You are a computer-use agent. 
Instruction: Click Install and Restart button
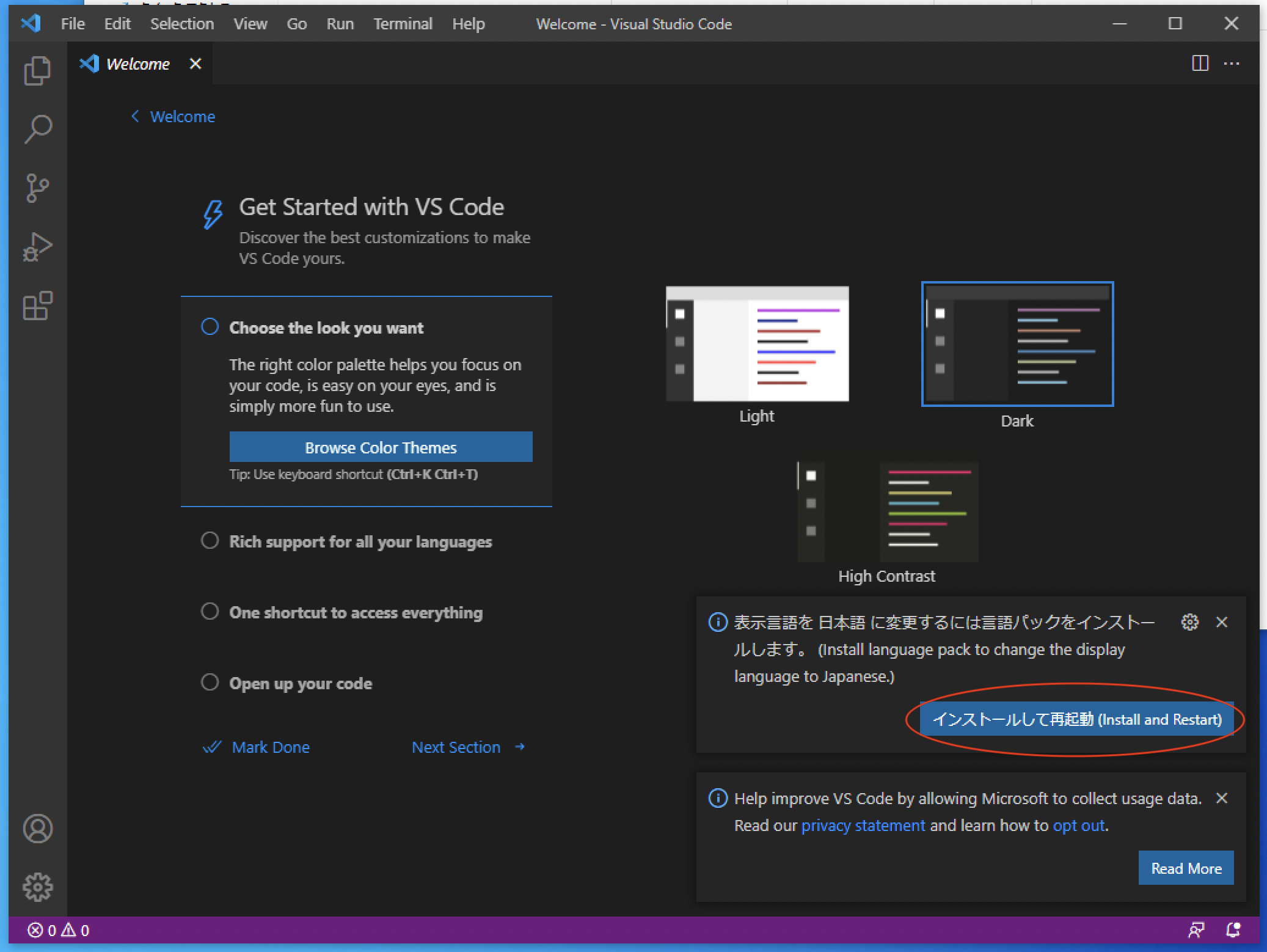1076,719
